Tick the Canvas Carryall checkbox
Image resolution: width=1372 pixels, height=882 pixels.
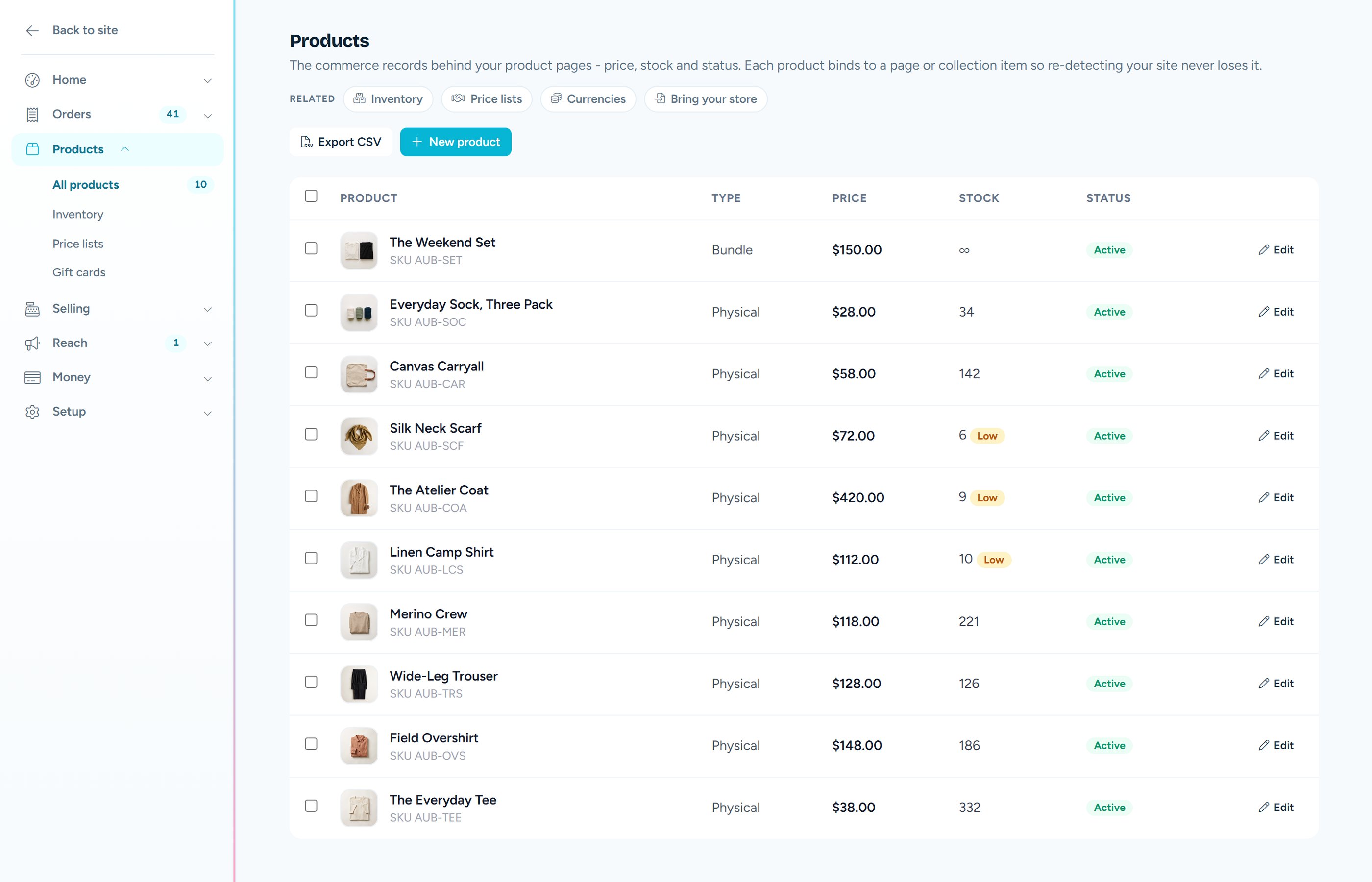coord(311,372)
